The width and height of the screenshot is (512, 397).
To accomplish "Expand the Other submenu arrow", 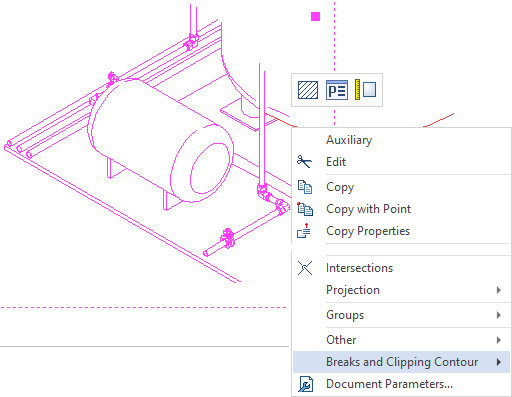I will [x=499, y=340].
